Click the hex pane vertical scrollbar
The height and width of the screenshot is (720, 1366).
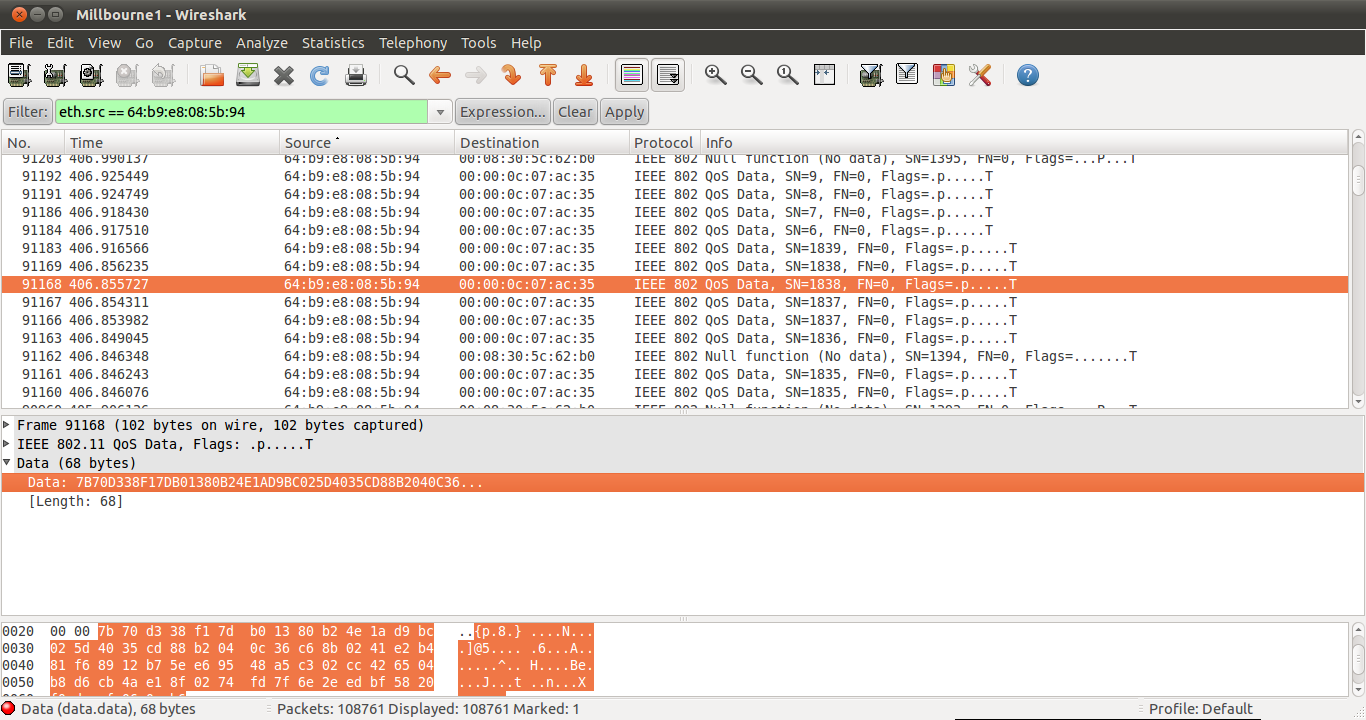tap(1357, 659)
